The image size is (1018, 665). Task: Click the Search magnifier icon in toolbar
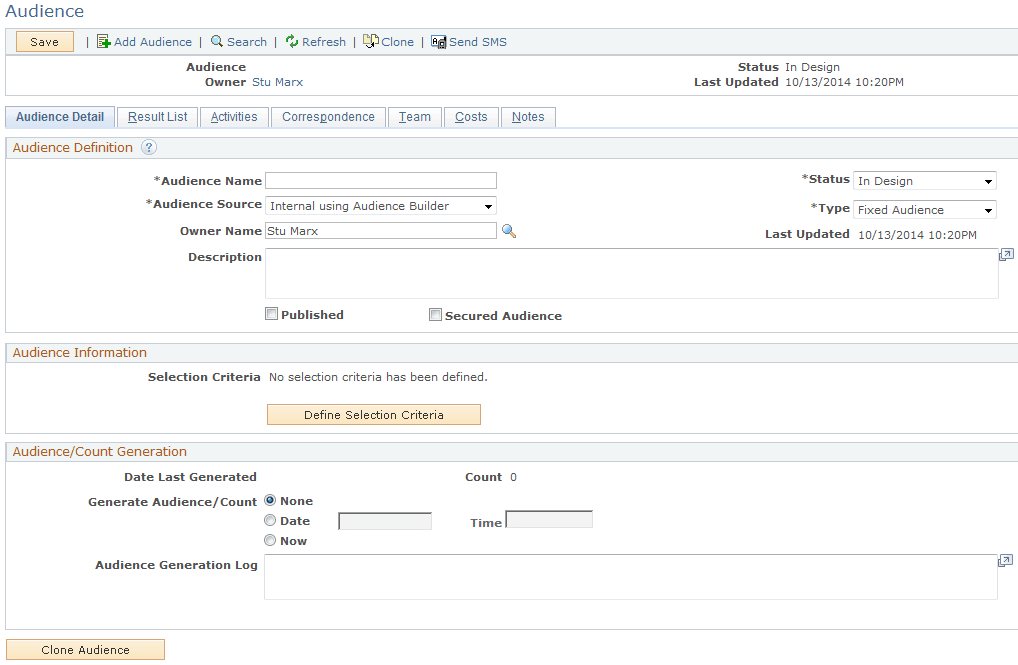tap(217, 41)
